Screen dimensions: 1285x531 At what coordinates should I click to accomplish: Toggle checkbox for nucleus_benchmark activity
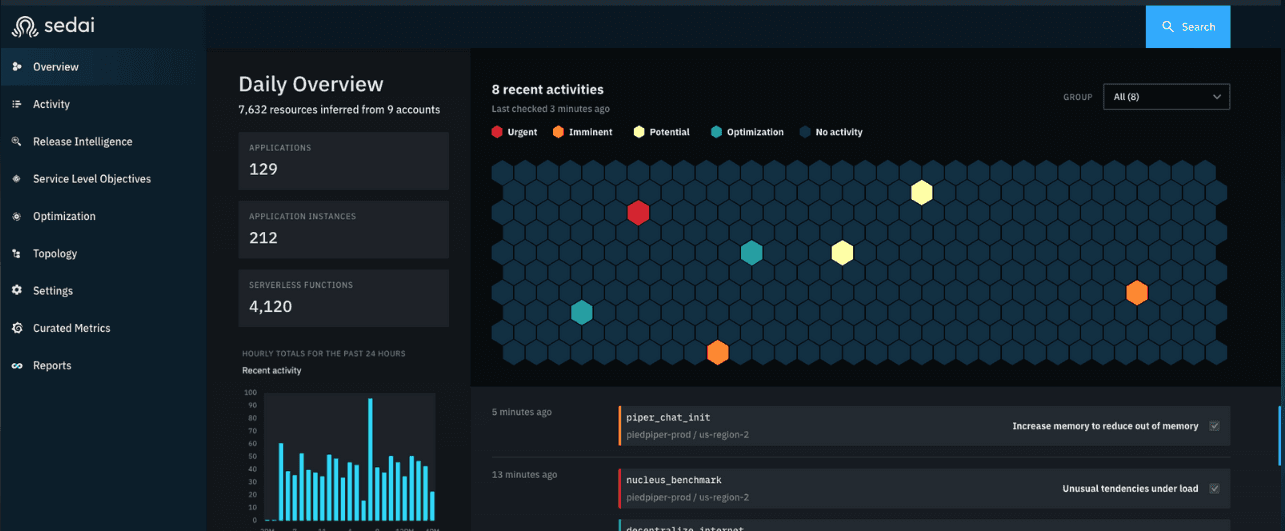1214,489
